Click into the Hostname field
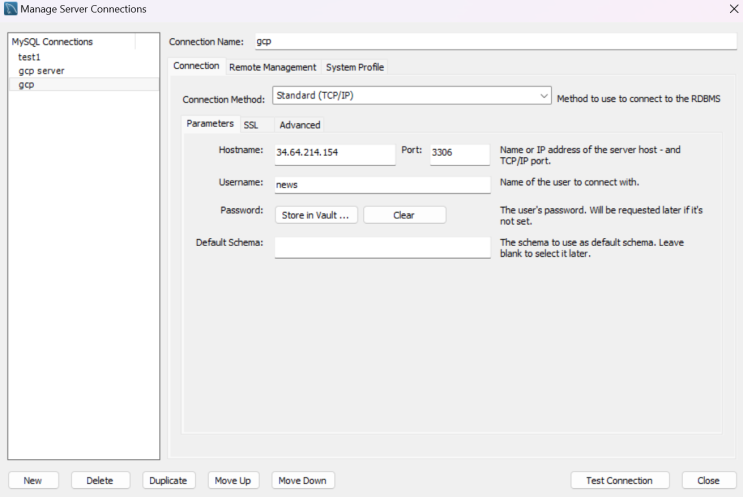The width and height of the screenshot is (743, 497). click(x=335, y=154)
